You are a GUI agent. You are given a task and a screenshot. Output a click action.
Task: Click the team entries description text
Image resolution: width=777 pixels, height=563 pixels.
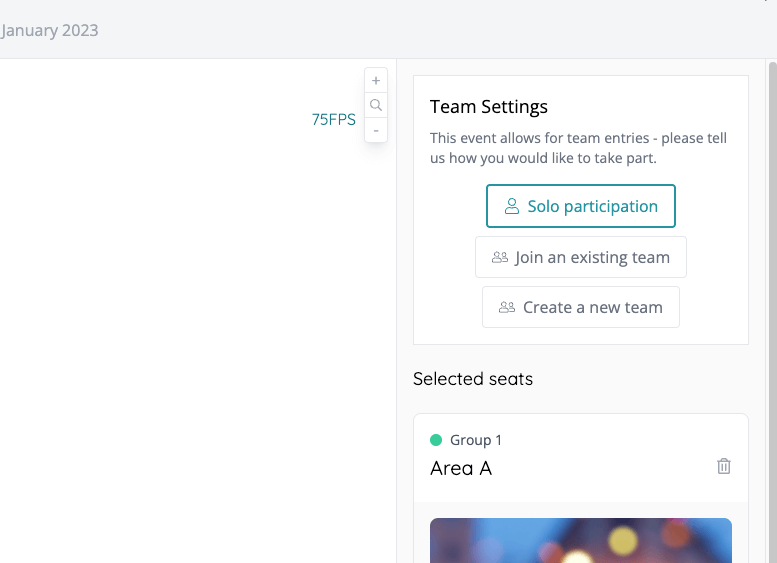pos(579,148)
